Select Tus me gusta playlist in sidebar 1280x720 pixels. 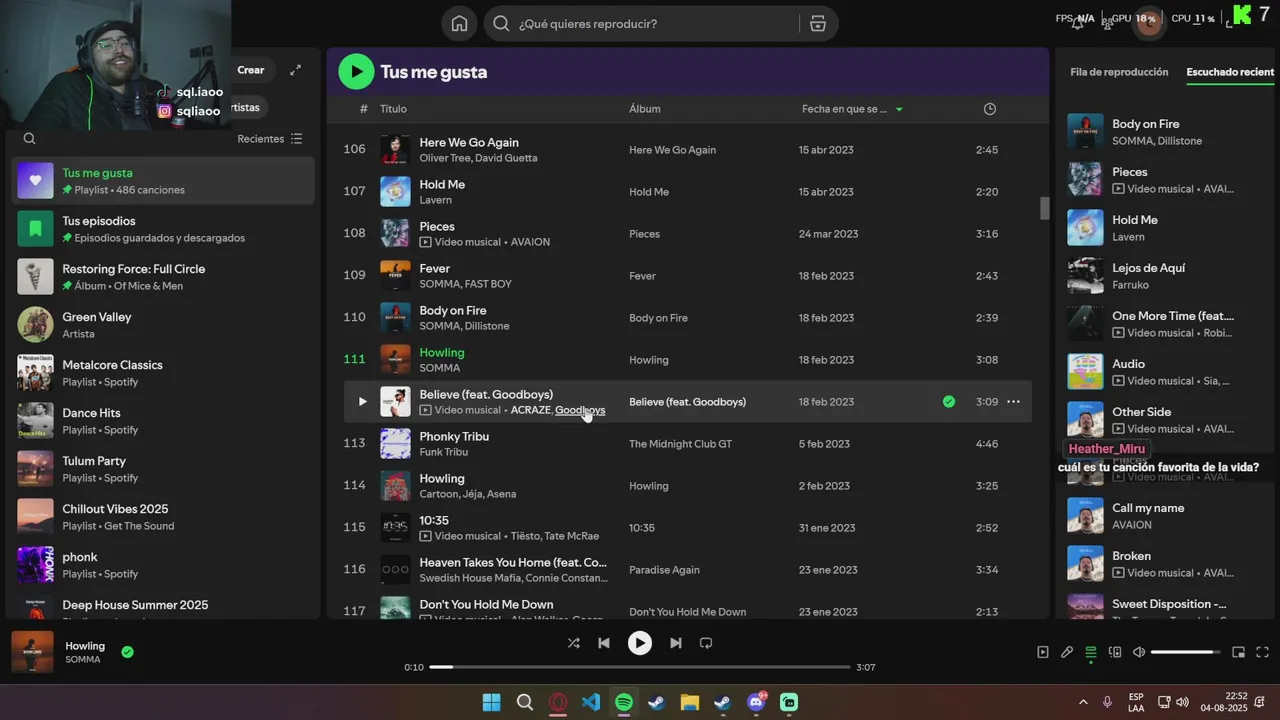[x=164, y=181]
